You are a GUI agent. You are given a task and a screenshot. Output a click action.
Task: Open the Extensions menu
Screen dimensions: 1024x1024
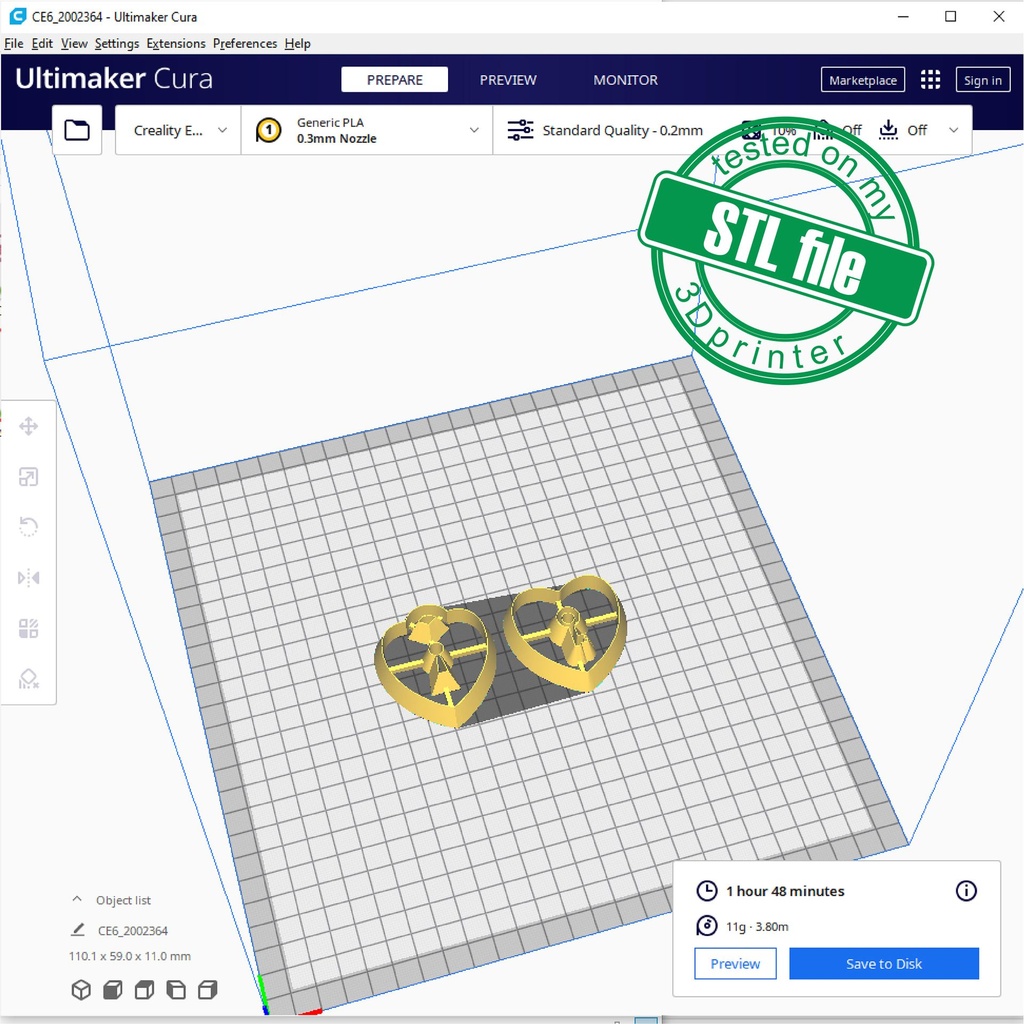click(176, 44)
